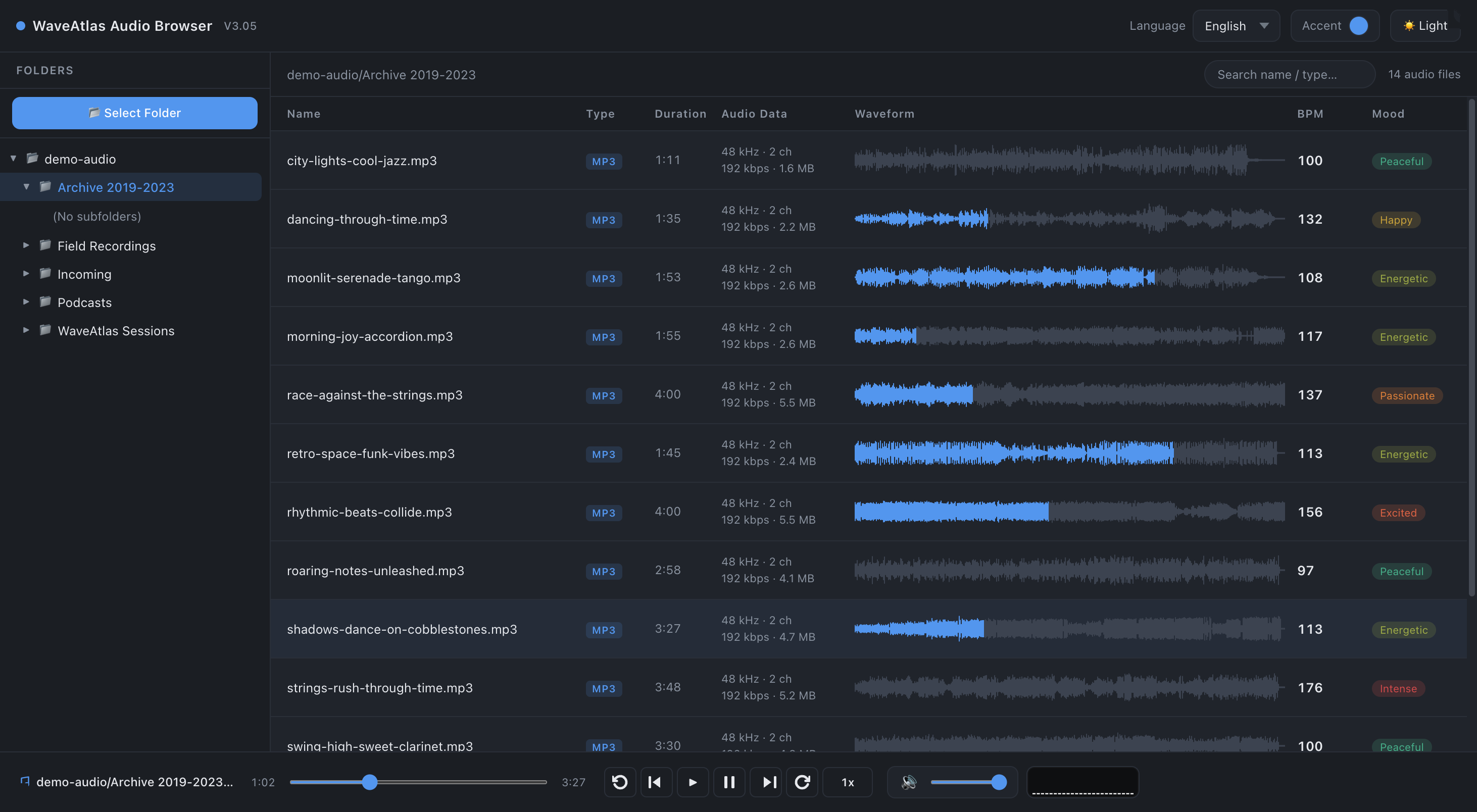Open the Accent color swatch
Image resolution: width=1477 pixels, height=812 pixels.
tap(1358, 26)
